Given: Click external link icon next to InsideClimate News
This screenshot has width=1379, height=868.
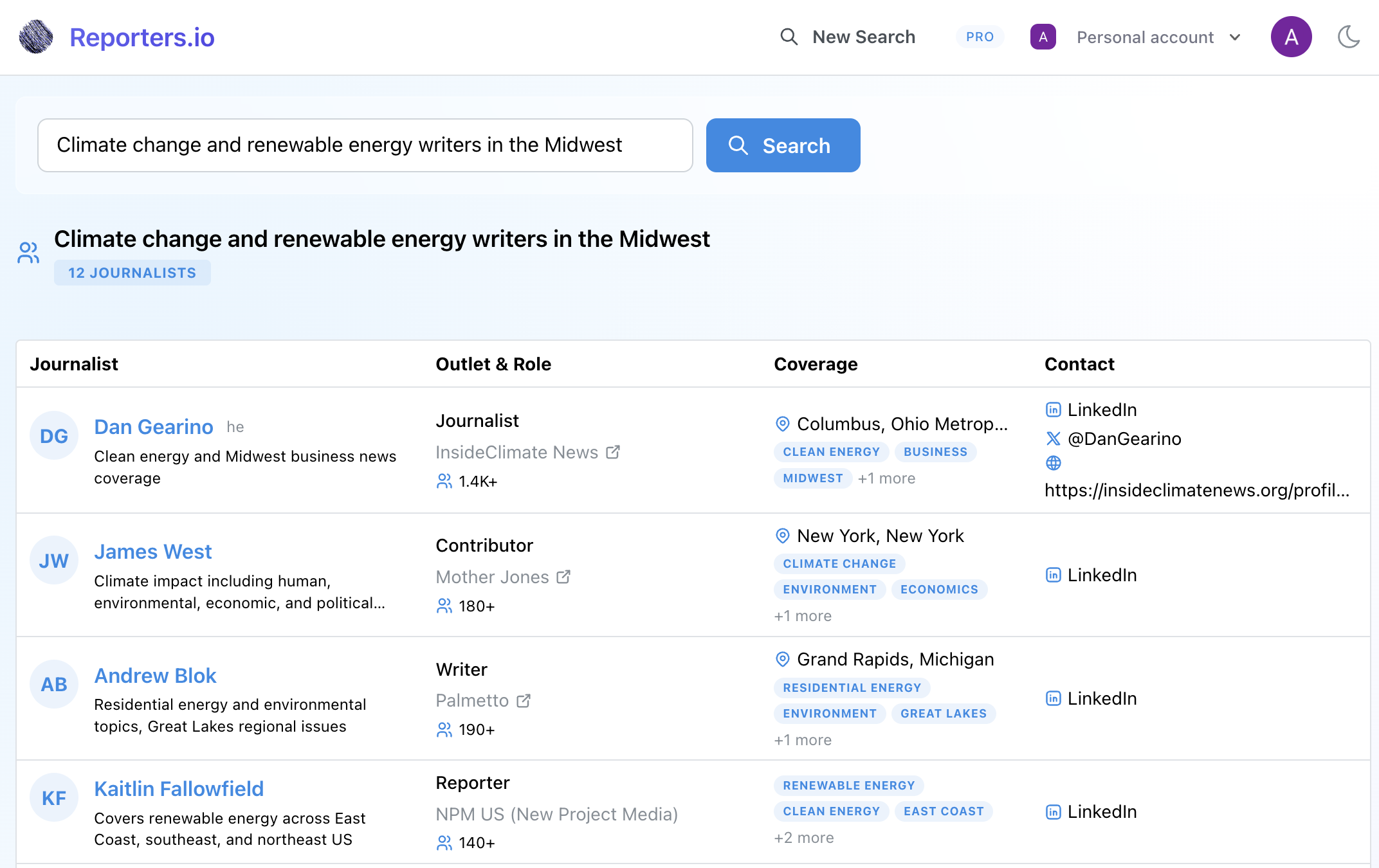Looking at the screenshot, I should 613,452.
